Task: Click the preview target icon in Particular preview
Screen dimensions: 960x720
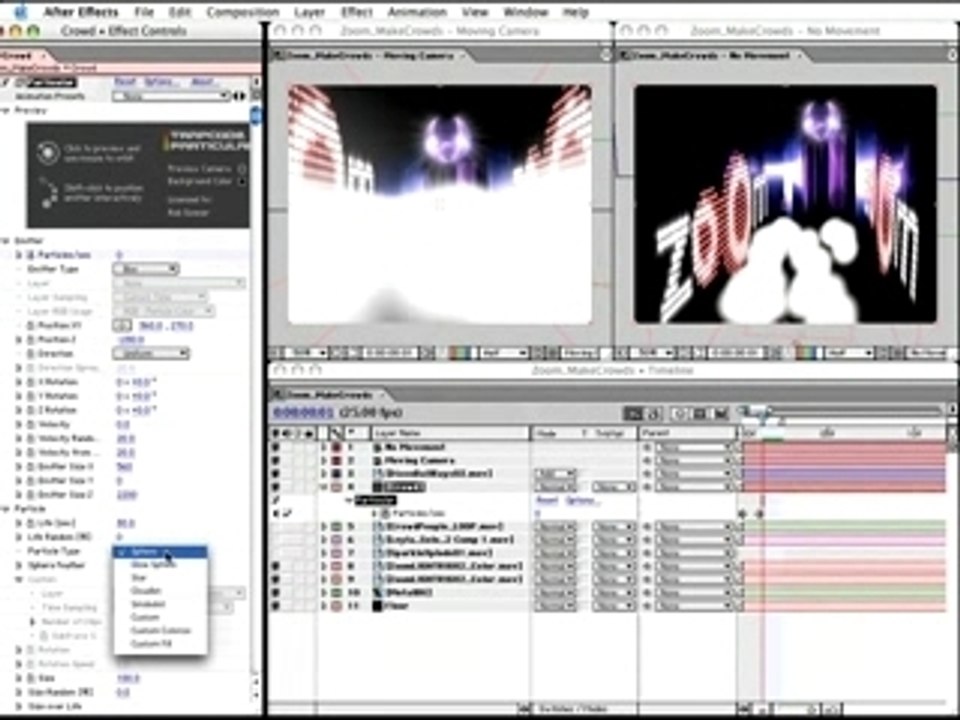Action: coord(48,153)
